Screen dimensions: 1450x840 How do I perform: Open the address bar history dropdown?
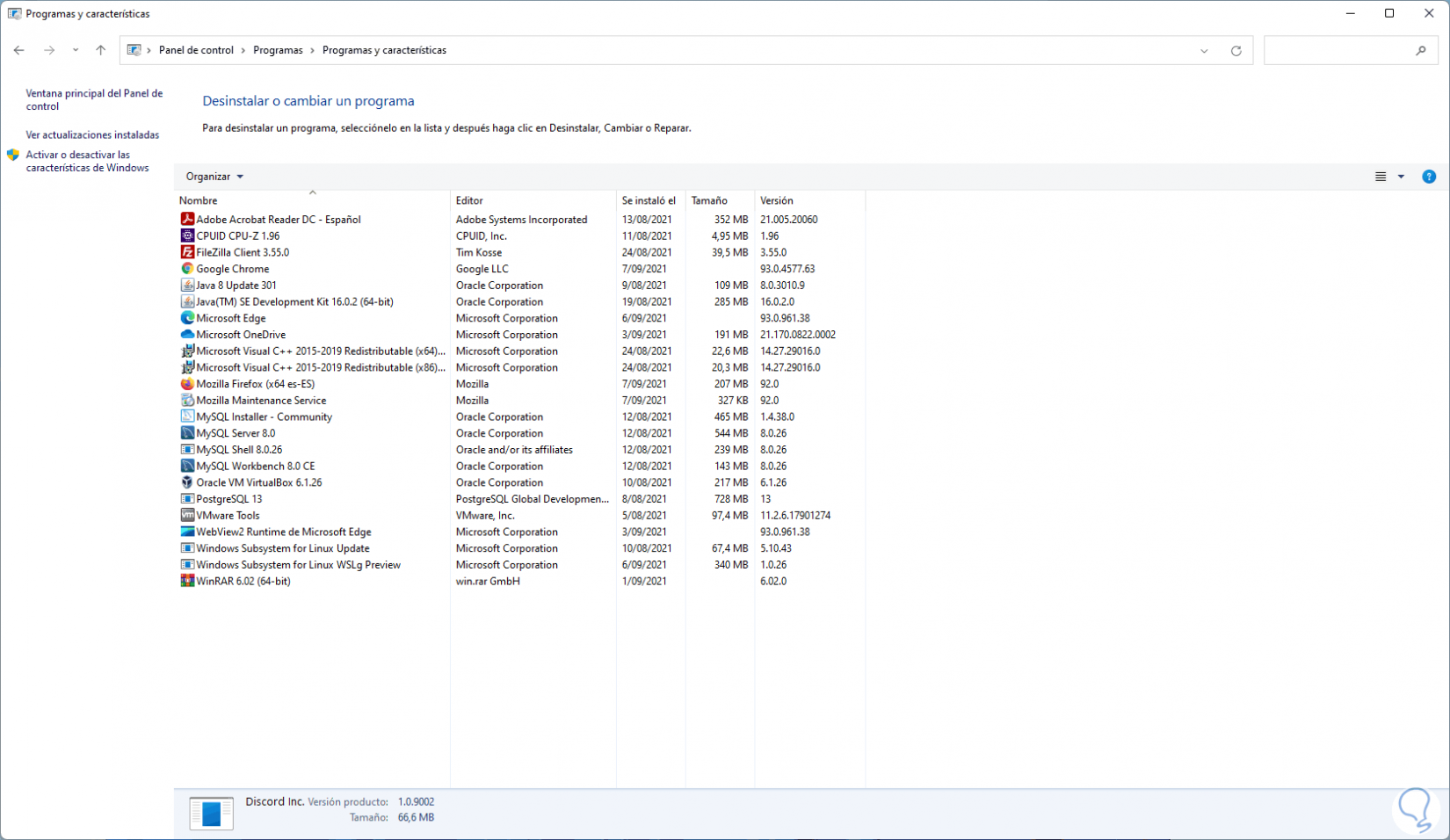pyautogui.click(x=1204, y=51)
